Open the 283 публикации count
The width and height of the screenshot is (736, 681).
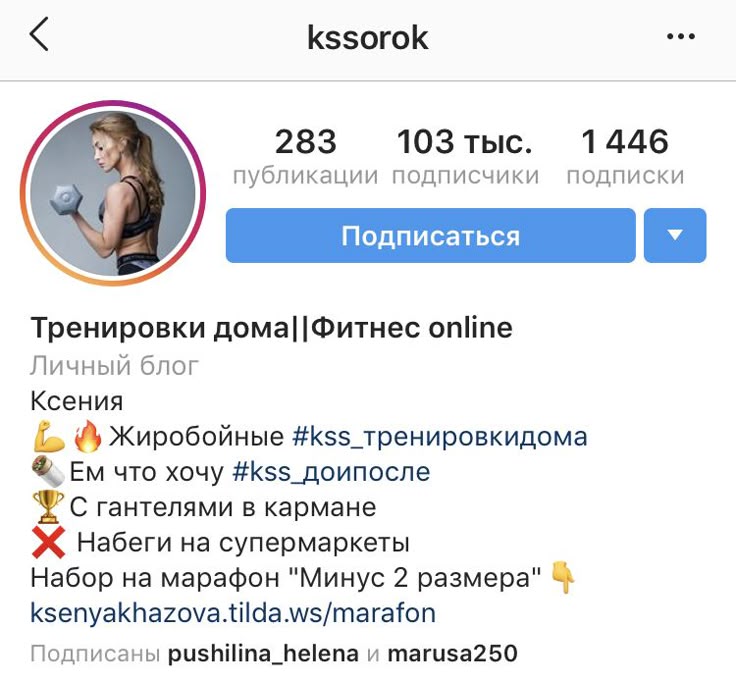(306, 157)
